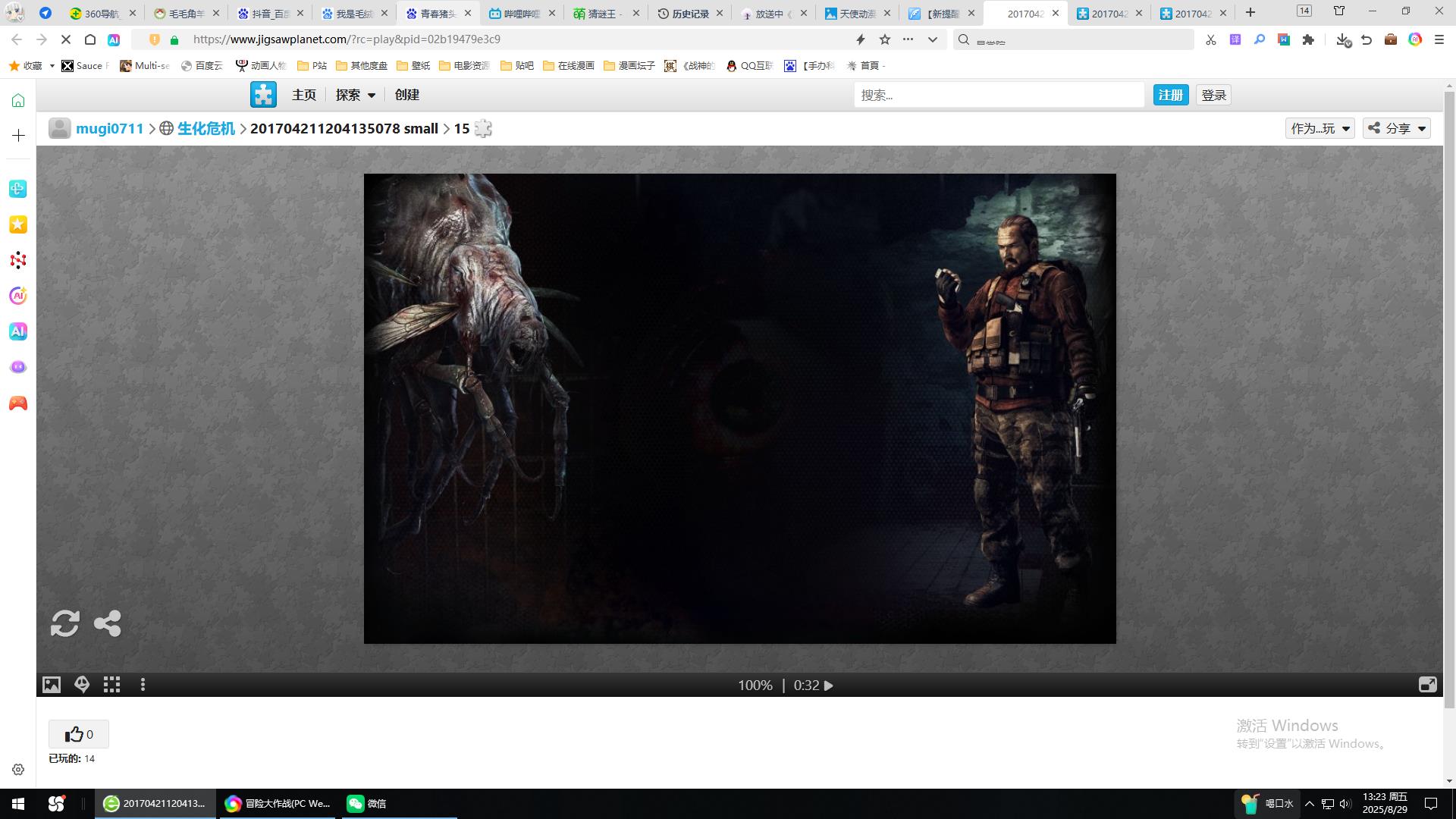Resume the timer with the play arrow
1456x819 pixels.
(829, 686)
